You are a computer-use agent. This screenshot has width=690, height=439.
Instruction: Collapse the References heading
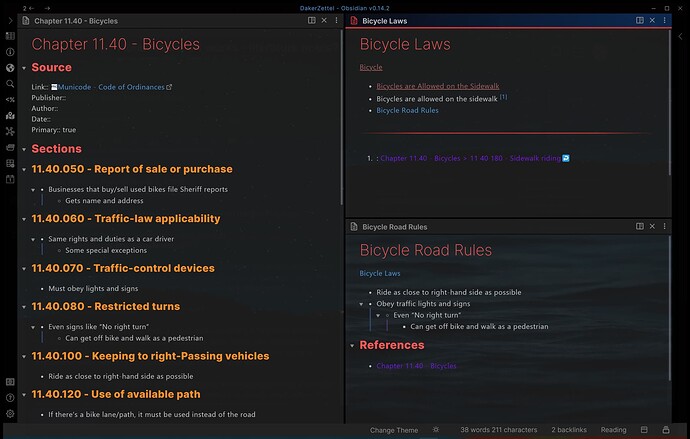tap(352, 346)
